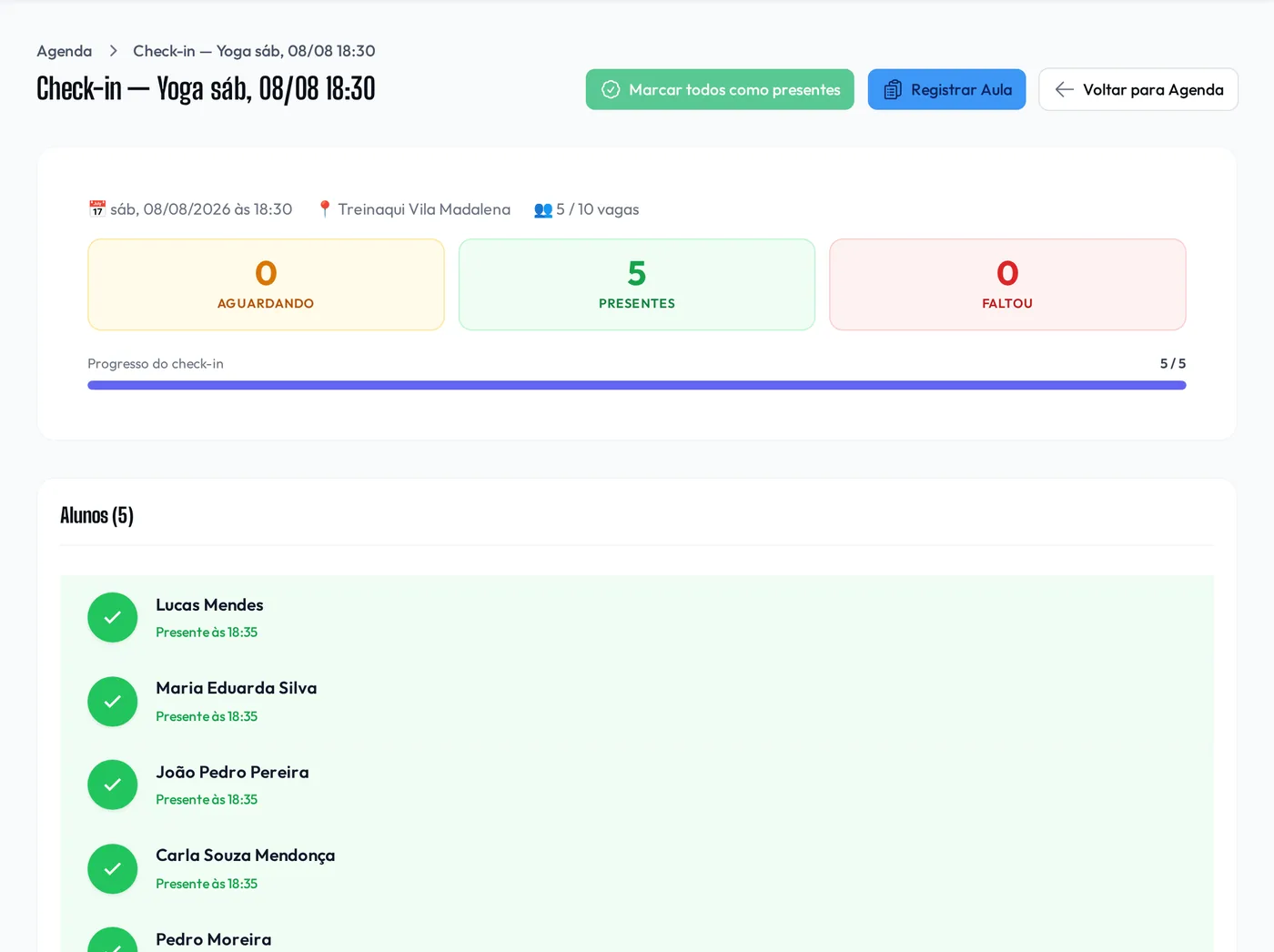Click the Check-in — Yoga page title
Image resolution: width=1274 pixels, height=952 pixels.
(x=206, y=88)
